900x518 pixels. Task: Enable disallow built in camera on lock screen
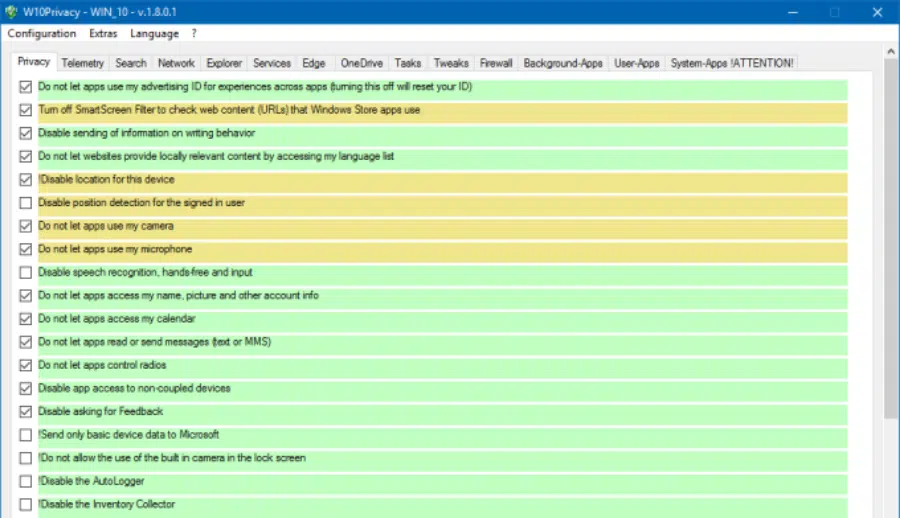click(25, 458)
